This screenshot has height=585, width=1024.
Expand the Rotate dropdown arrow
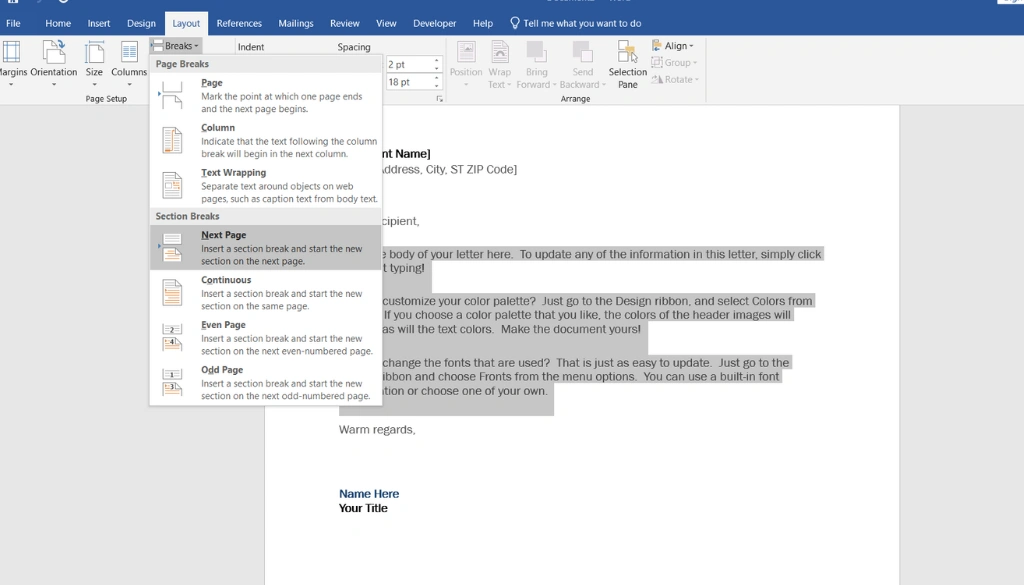pyautogui.click(x=697, y=80)
